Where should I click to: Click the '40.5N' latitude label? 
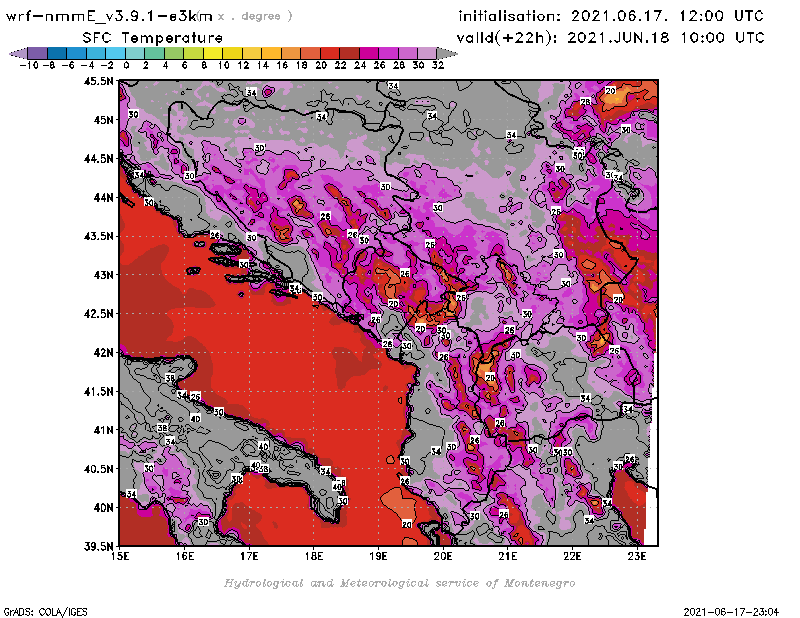point(98,469)
